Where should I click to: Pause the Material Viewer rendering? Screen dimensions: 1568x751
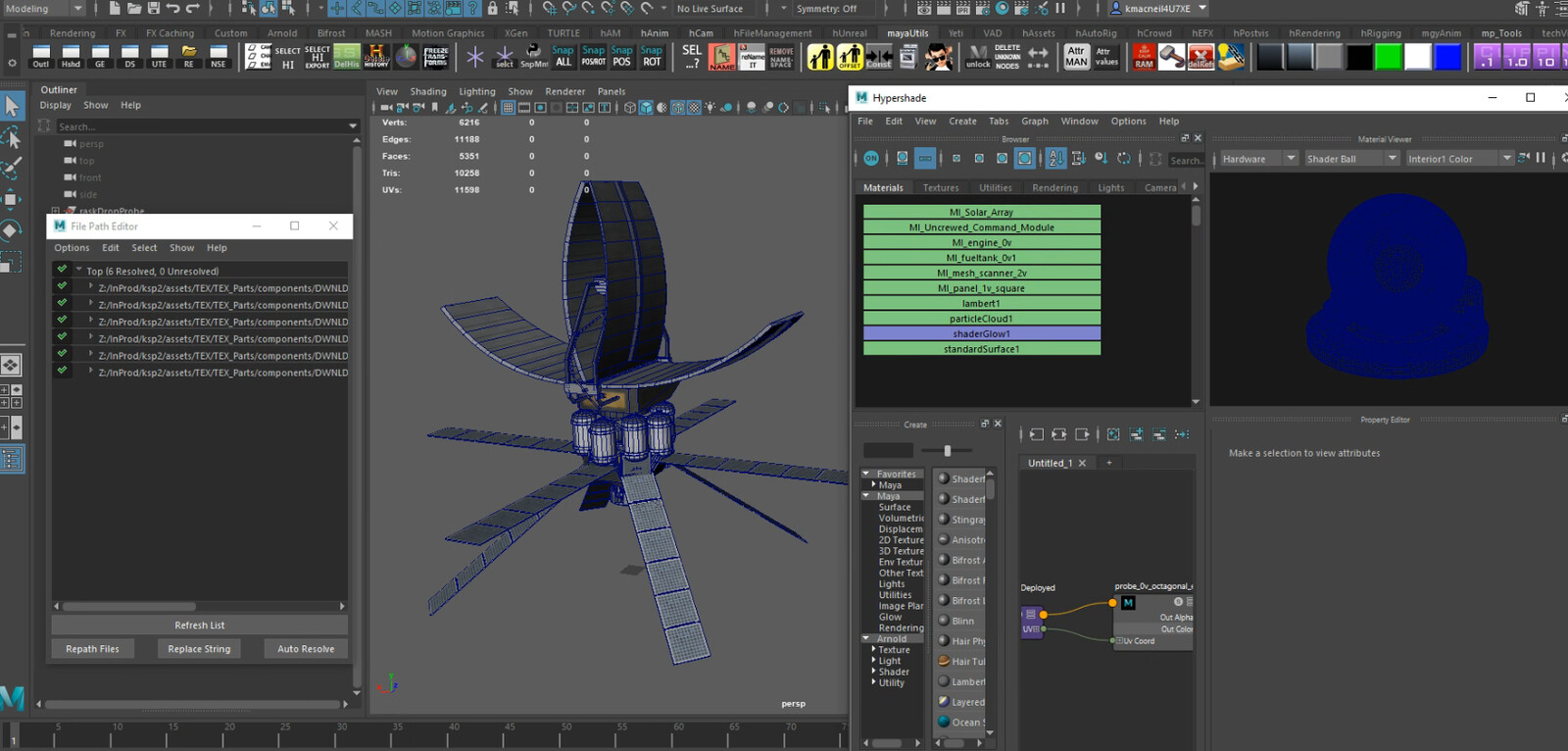1541,158
